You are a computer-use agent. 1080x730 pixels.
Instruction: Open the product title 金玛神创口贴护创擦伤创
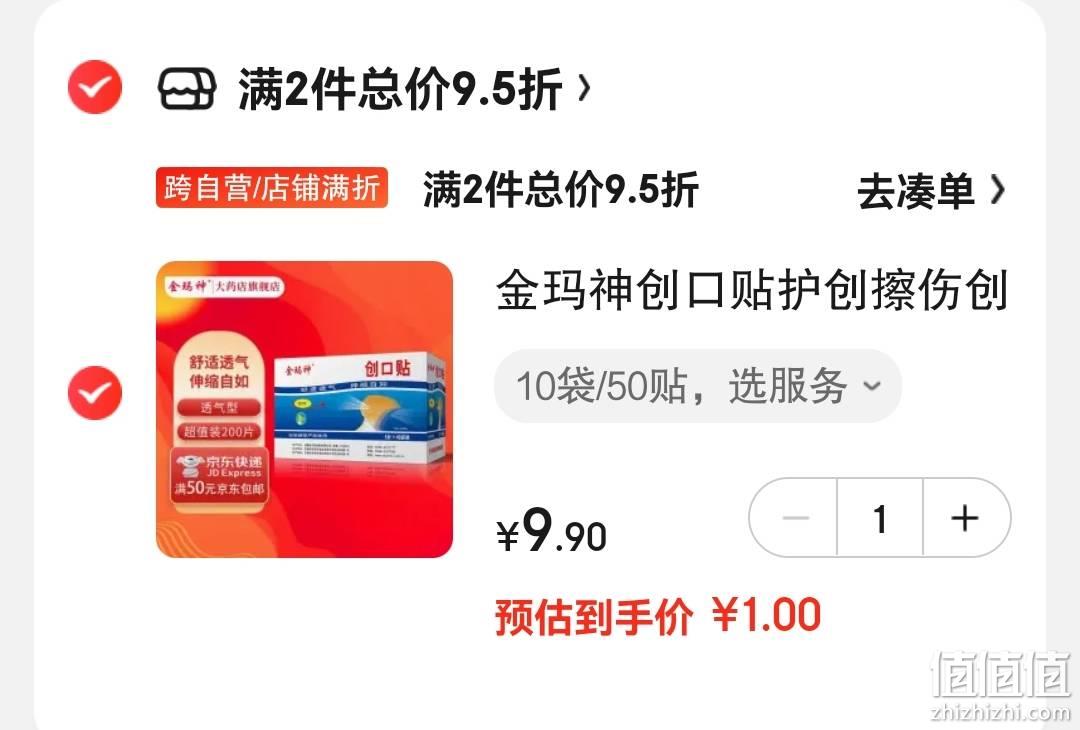752,289
